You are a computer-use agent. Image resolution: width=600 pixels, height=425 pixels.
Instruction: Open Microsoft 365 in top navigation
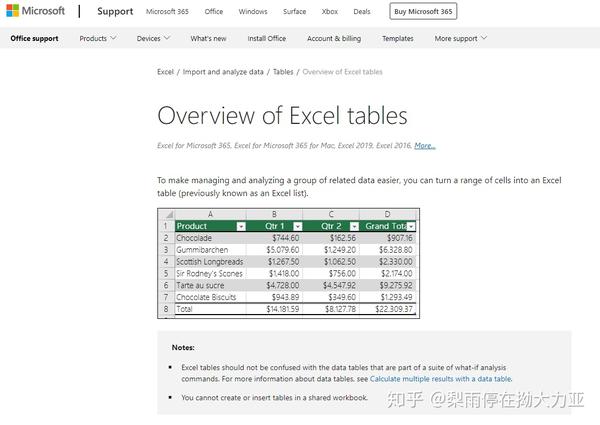[x=167, y=11]
